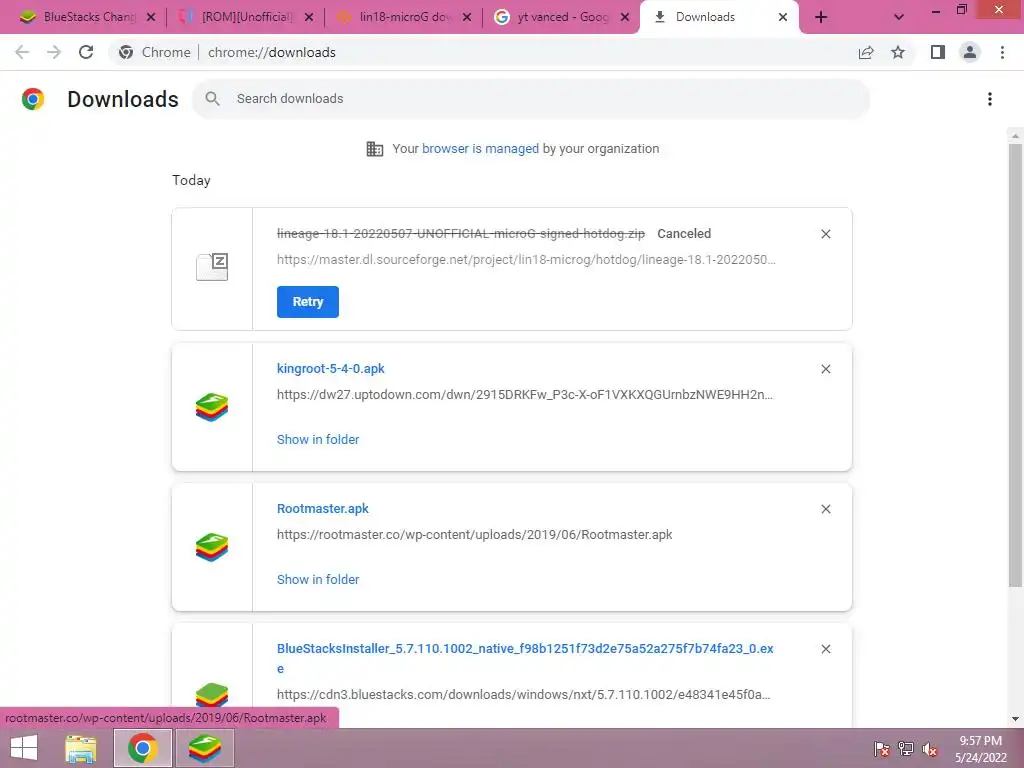
Task: Click the 'browser is managed' link
Action: (480, 149)
